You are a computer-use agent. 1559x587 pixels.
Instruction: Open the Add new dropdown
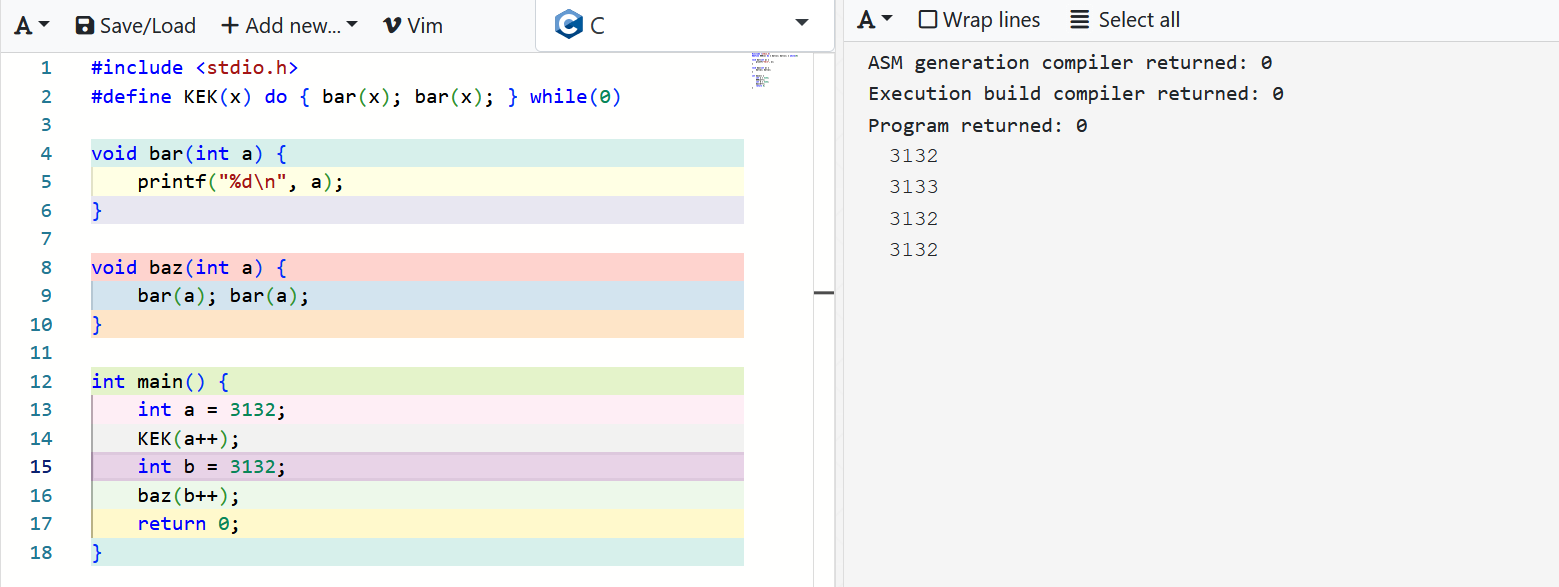[x=289, y=25]
